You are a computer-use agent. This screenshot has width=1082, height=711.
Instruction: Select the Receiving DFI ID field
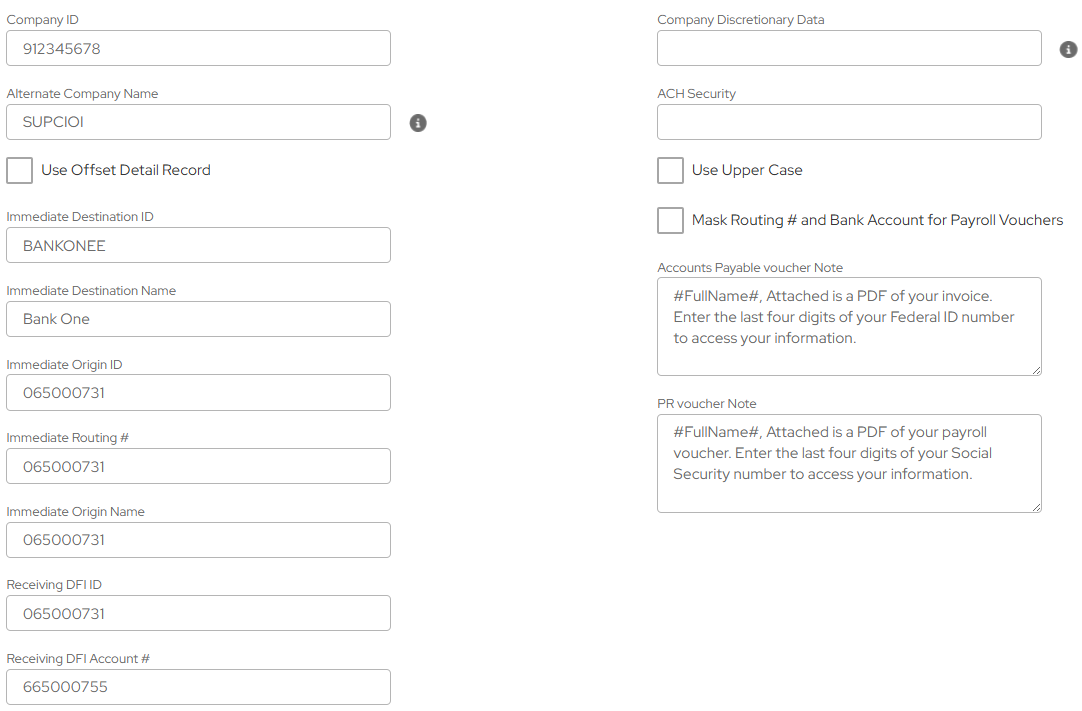198,613
